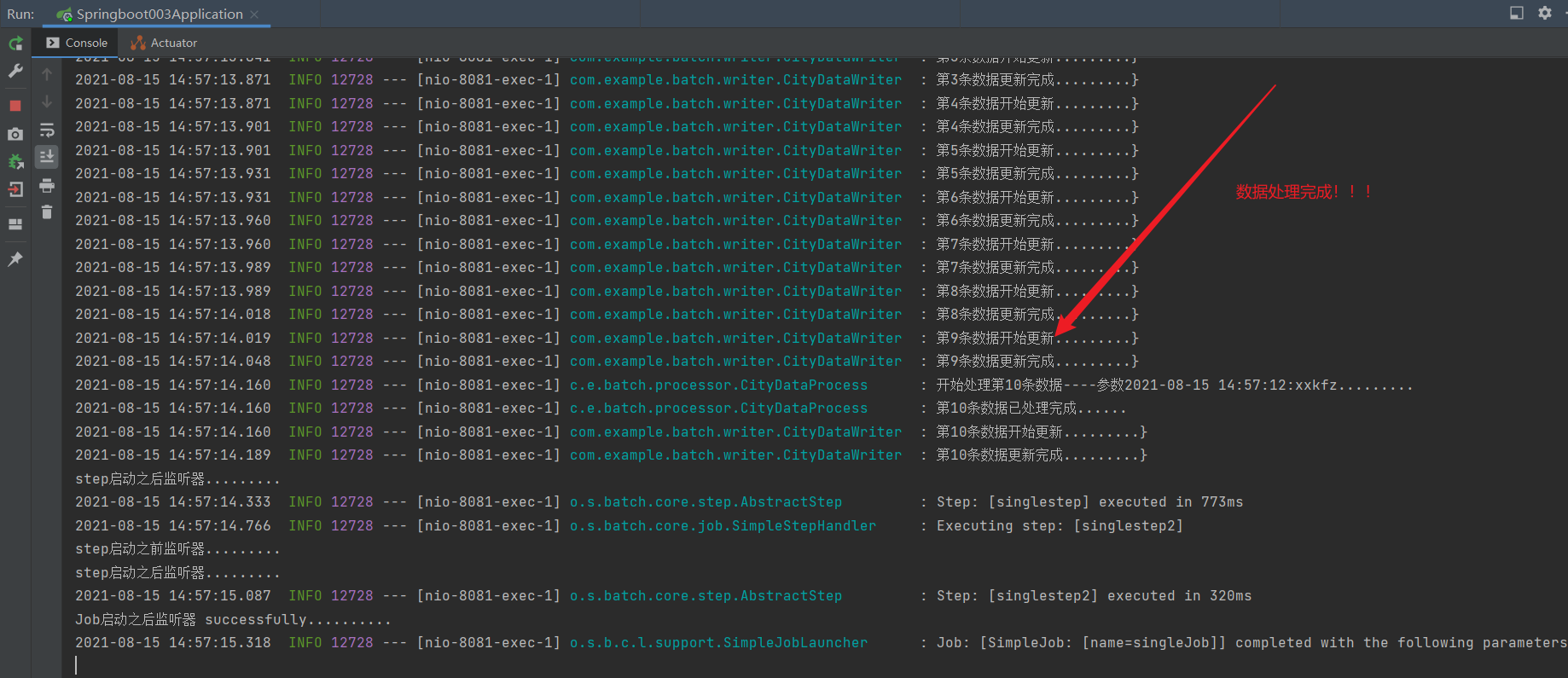Screen dimensions: 1568x678
Task: Click 'Step: [singlestep2] executed in 320ms' message
Action: (1094, 596)
